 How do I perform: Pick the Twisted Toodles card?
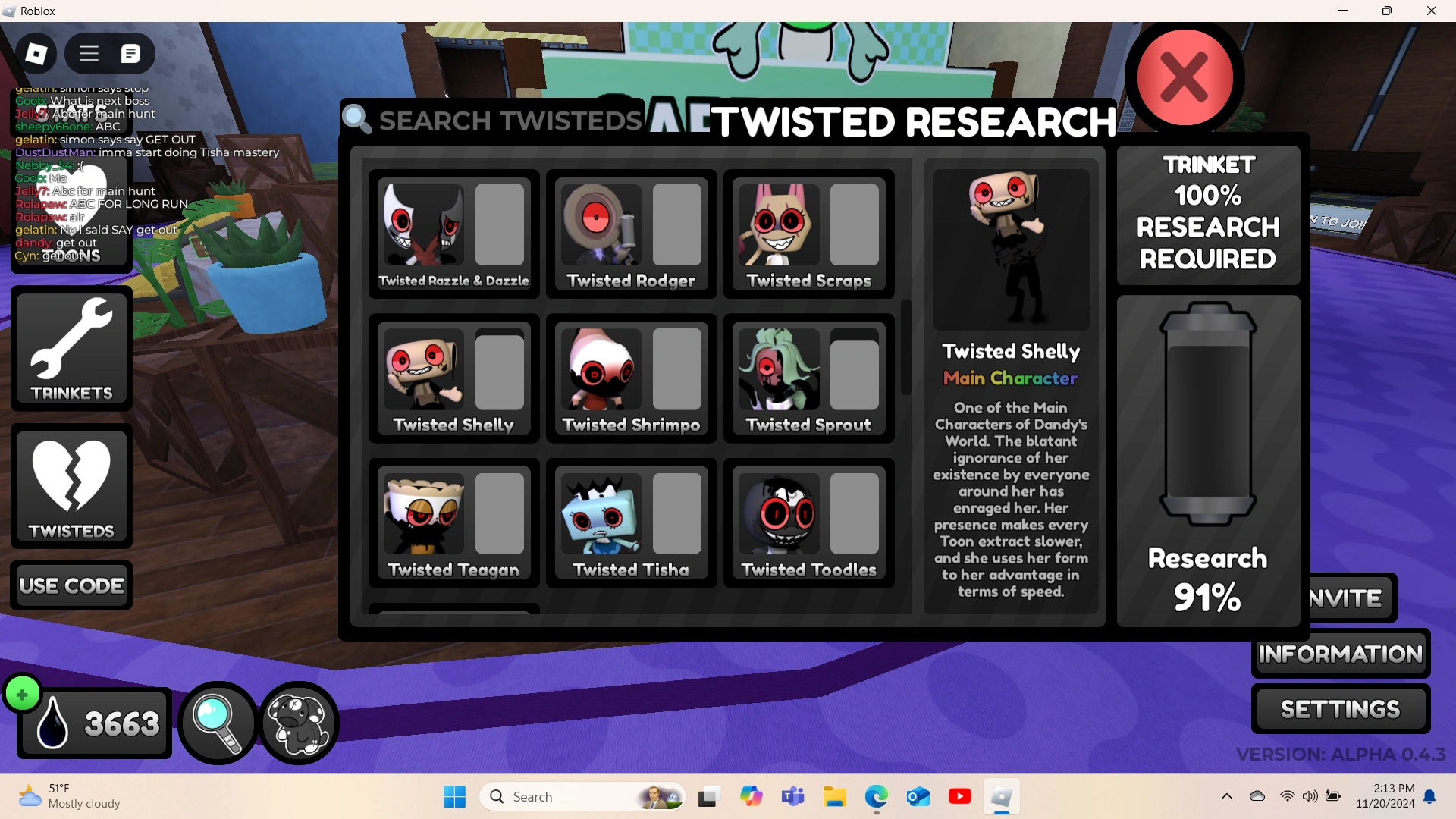click(808, 523)
